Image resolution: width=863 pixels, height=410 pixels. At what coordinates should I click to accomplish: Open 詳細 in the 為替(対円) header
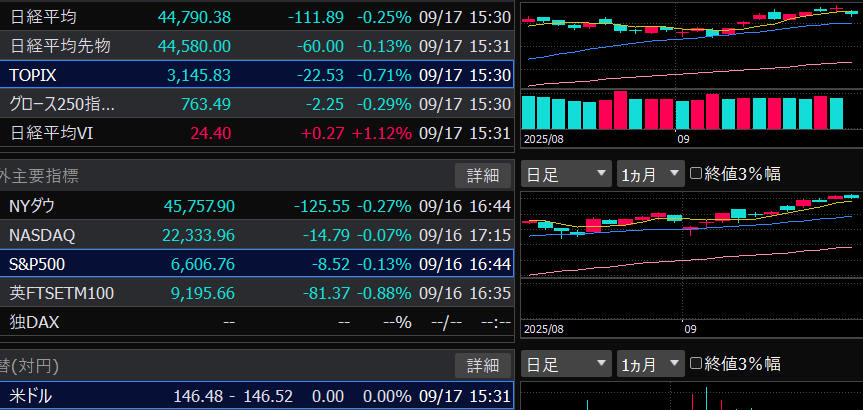pos(482,365)
